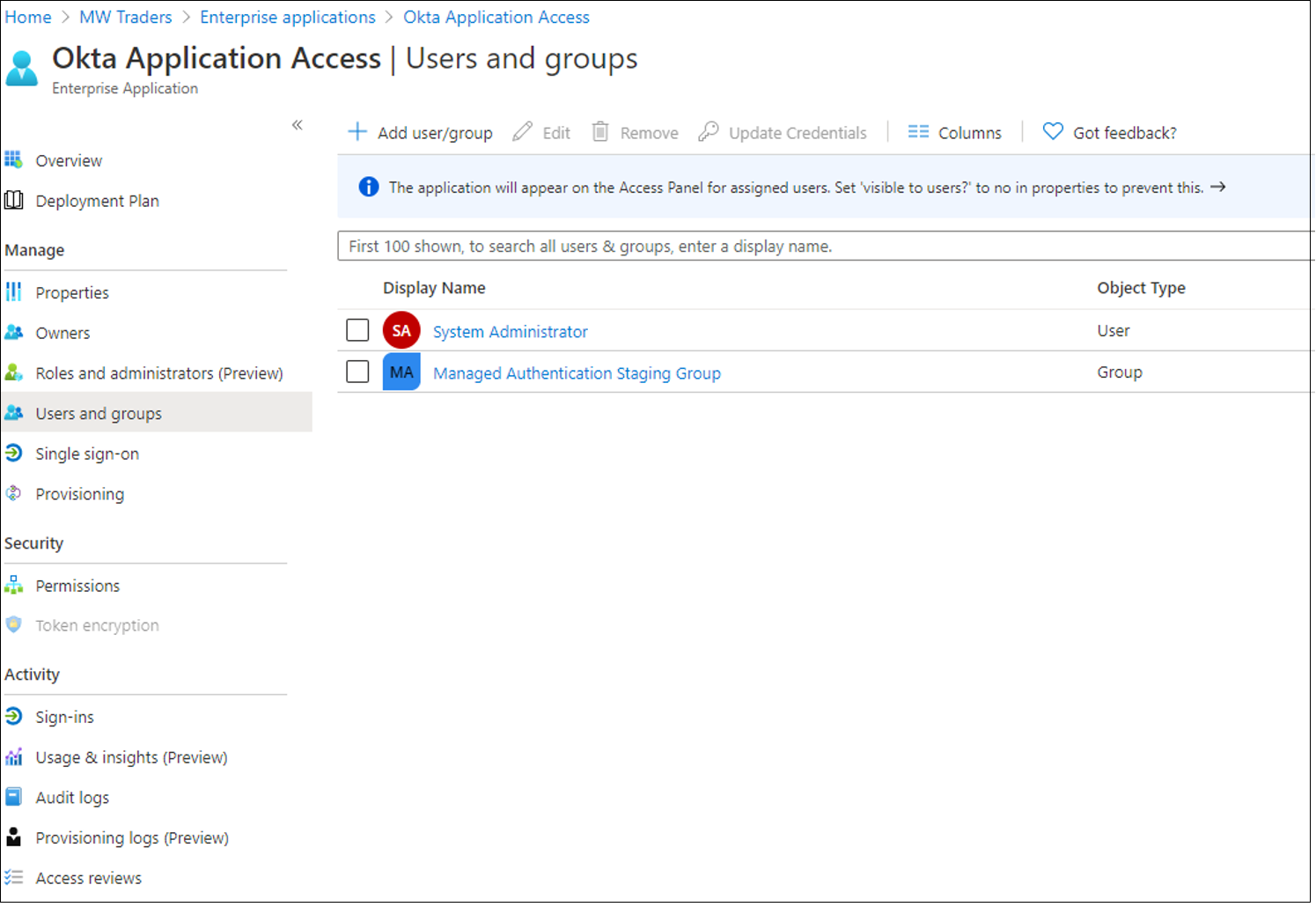Screen dimensions: 1316x907
Task: Click Add user/group on the toolbar
Action: pyautogui.click(x=420, y=132)
